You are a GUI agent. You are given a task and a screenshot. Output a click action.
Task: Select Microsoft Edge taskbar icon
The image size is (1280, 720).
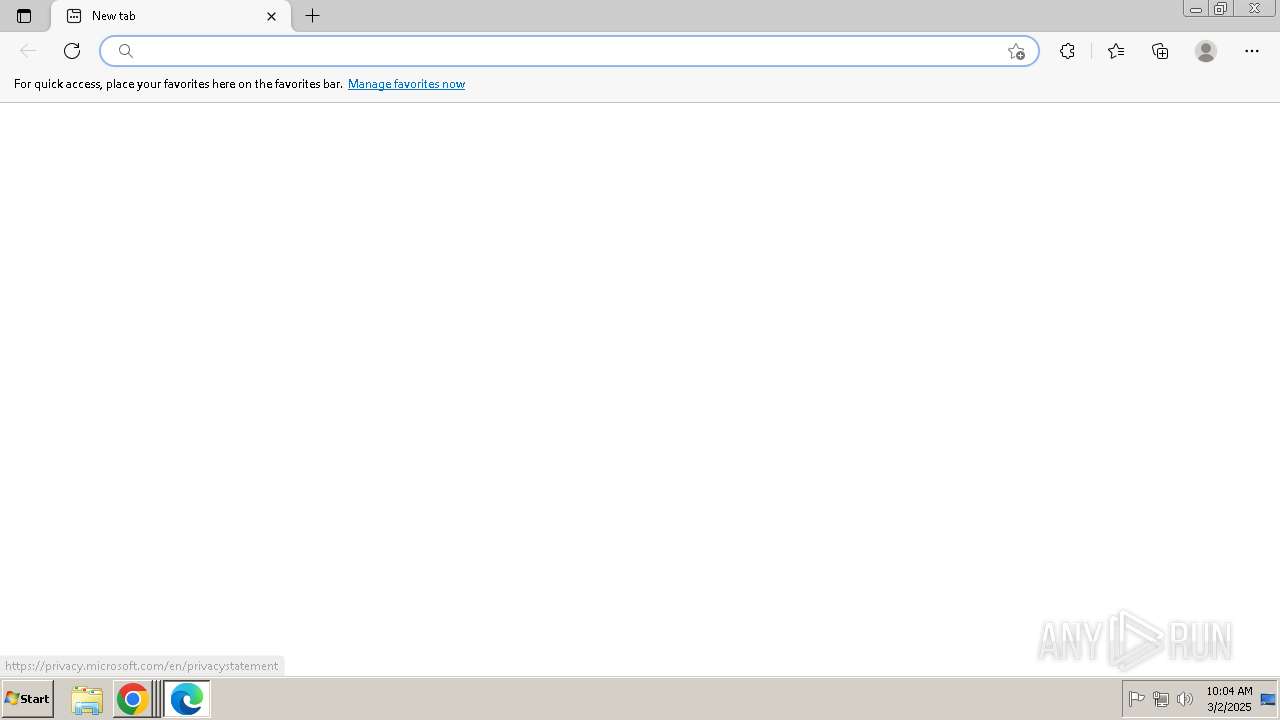(x=186, y=699)
